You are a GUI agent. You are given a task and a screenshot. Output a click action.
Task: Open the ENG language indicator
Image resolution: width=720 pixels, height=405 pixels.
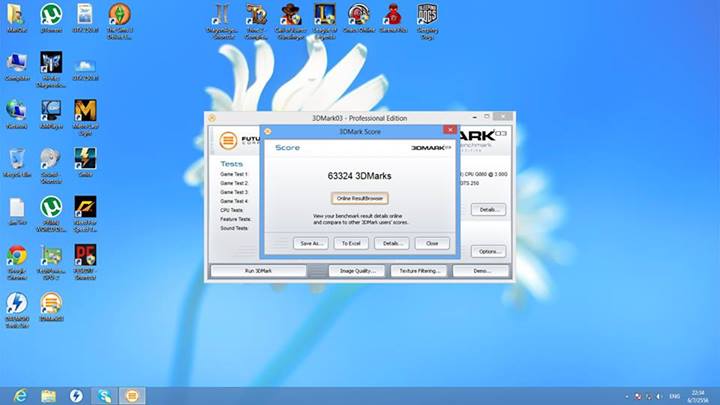[x=675, y=396]
